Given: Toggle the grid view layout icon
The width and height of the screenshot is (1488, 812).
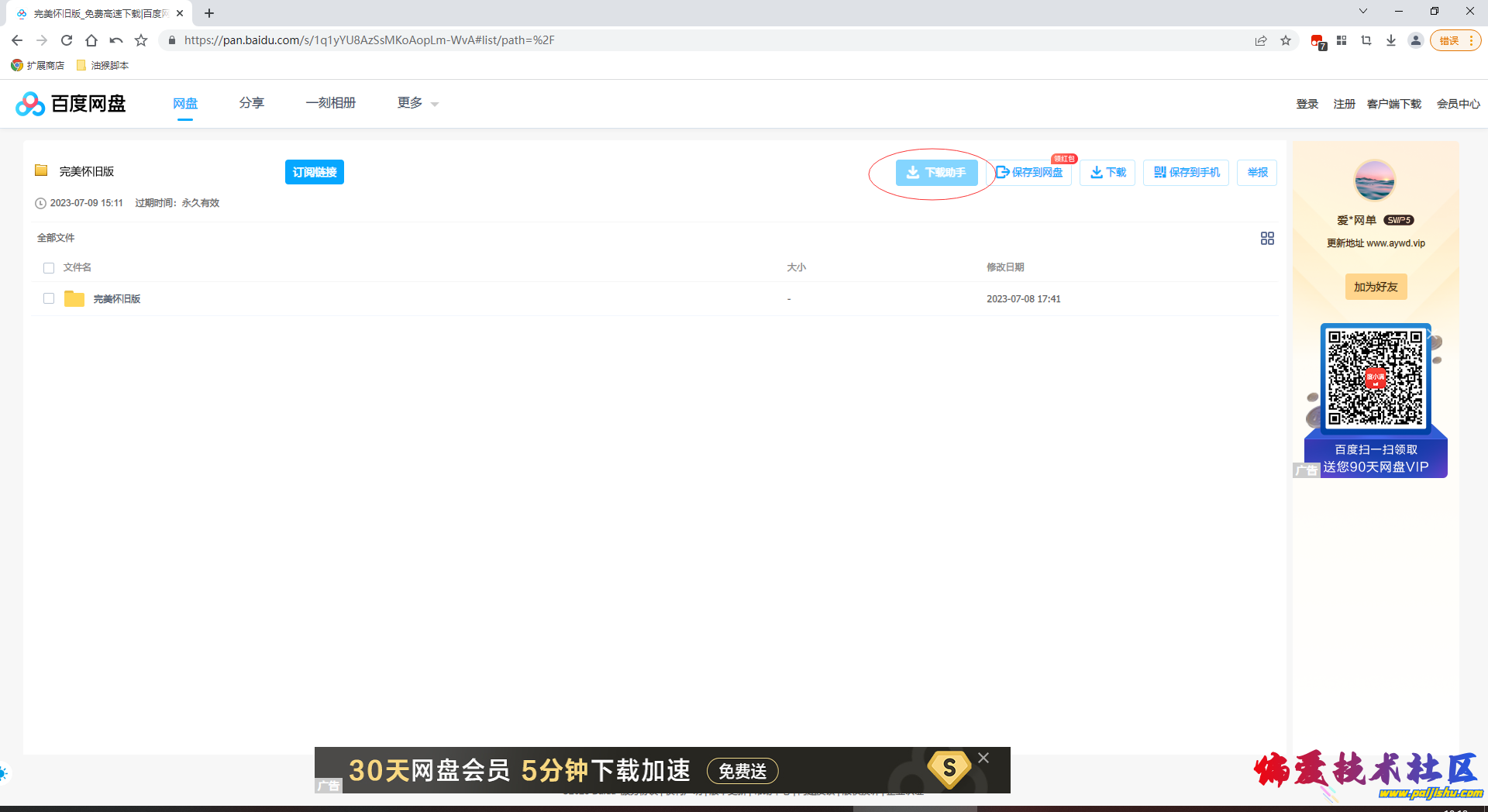Looking at the screenshot, I should point(1266,239).
